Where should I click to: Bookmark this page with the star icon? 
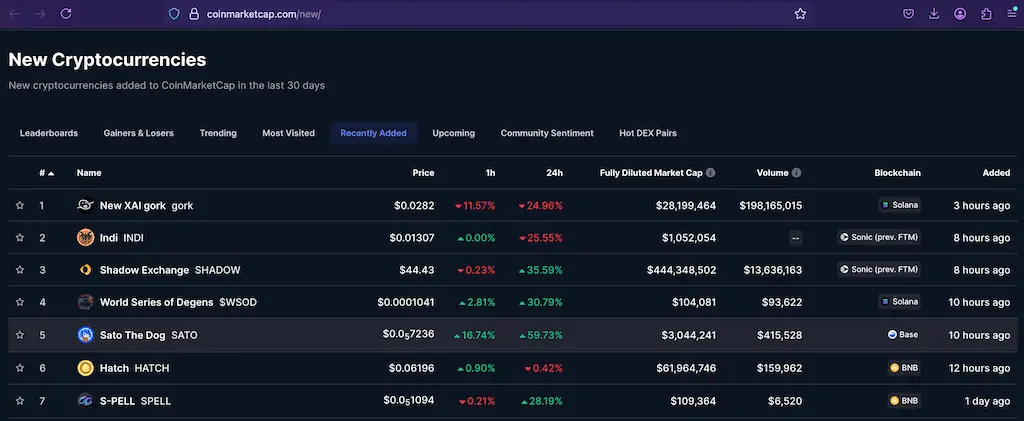(800, 14)
